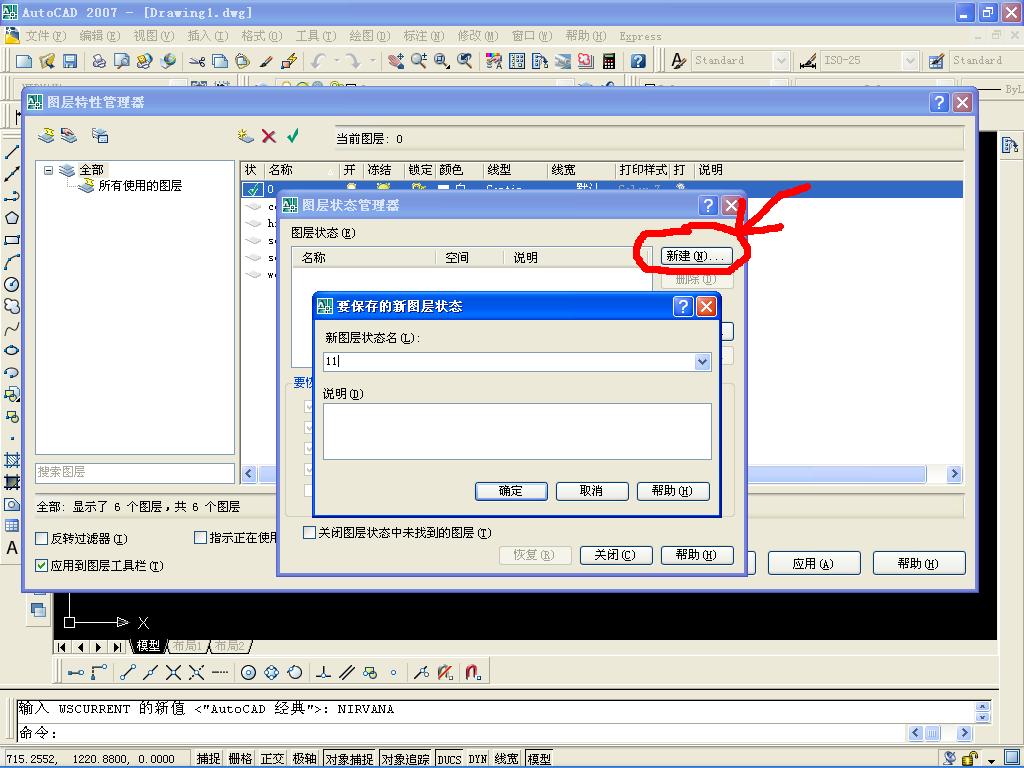Image resolution: width=1024 pixels, height=768 pixels.
Task: Click the Match Properties brush icon
Action: 266,61
